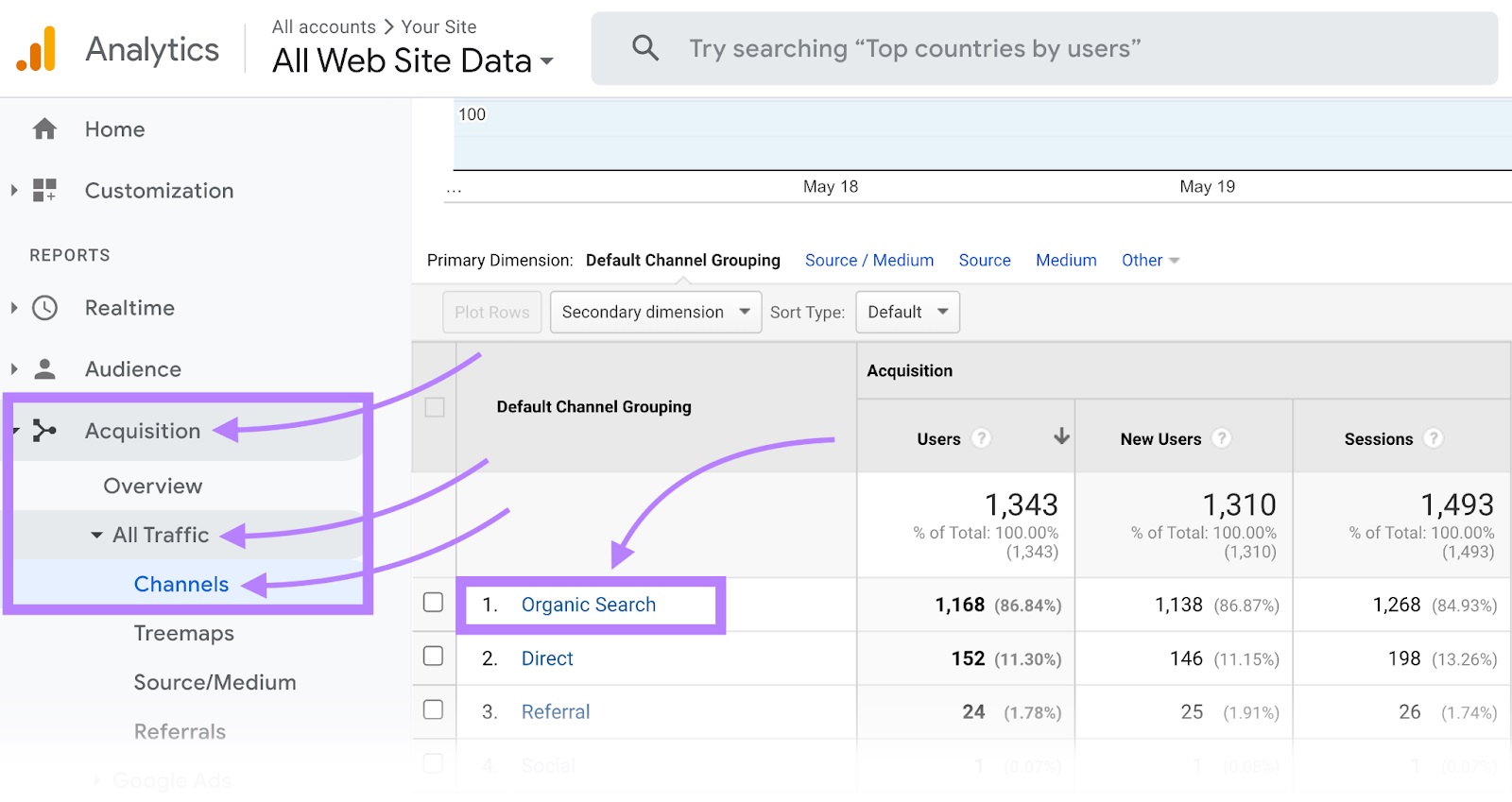Click the search bar input field
The width and height of the screenshot is (1512, 802).
click(1039, 49)
